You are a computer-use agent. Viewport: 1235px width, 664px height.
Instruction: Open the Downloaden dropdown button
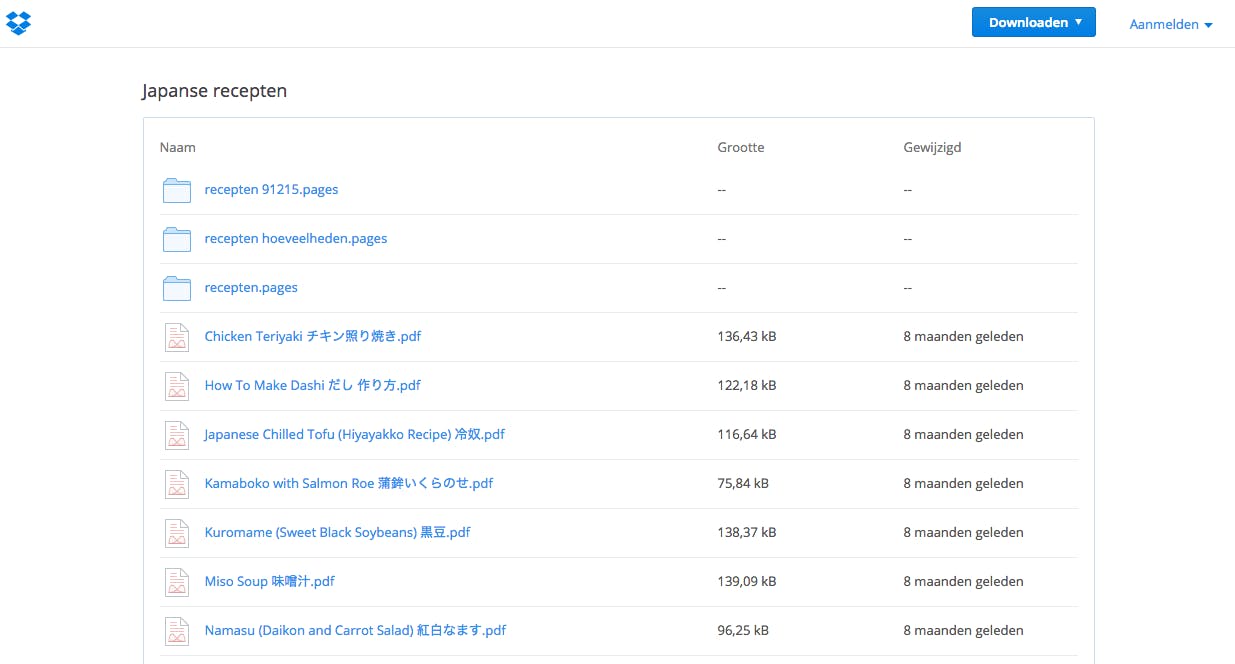(1033, 22)
